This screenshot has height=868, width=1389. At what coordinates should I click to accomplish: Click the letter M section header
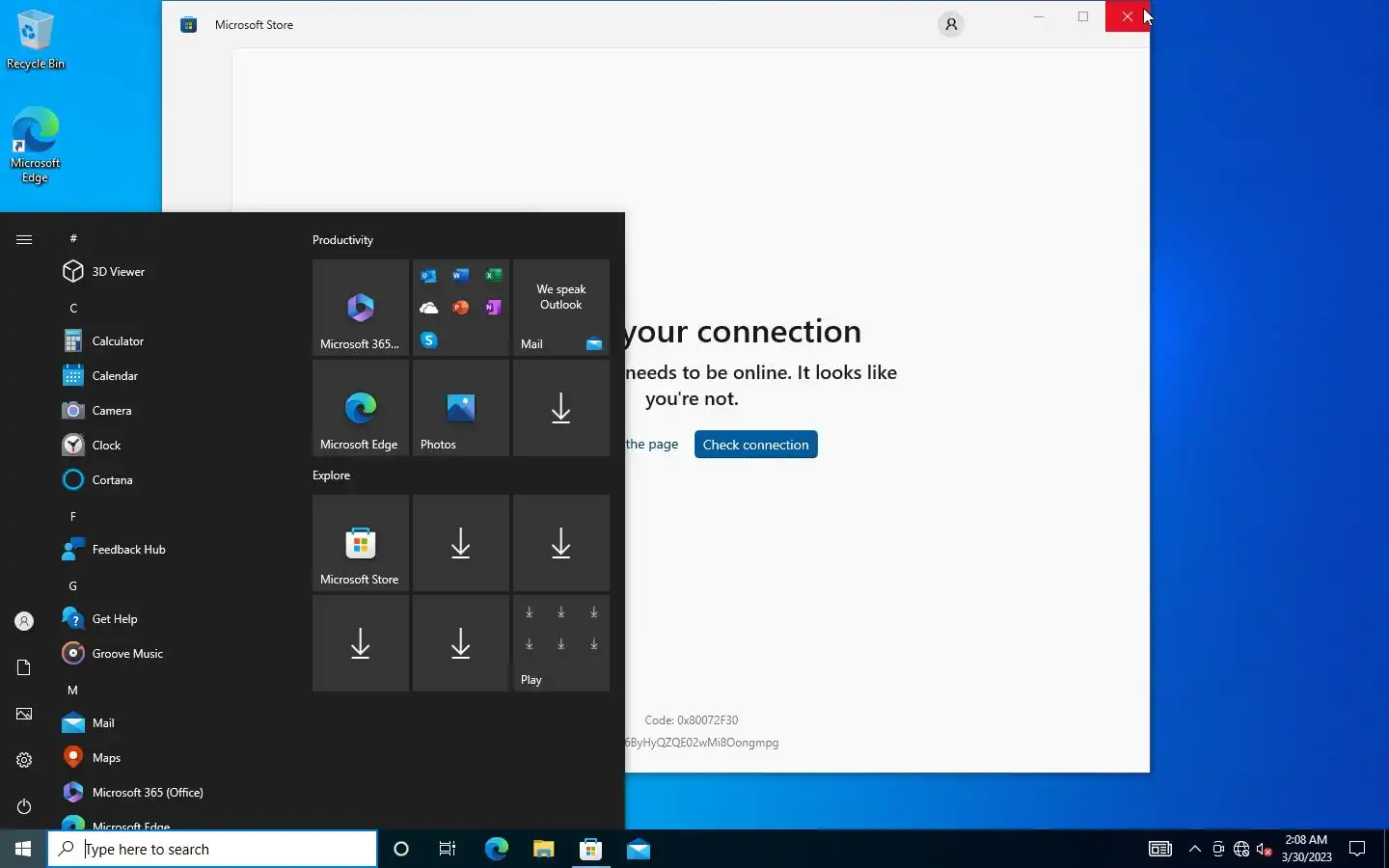[x=73, y=690]
